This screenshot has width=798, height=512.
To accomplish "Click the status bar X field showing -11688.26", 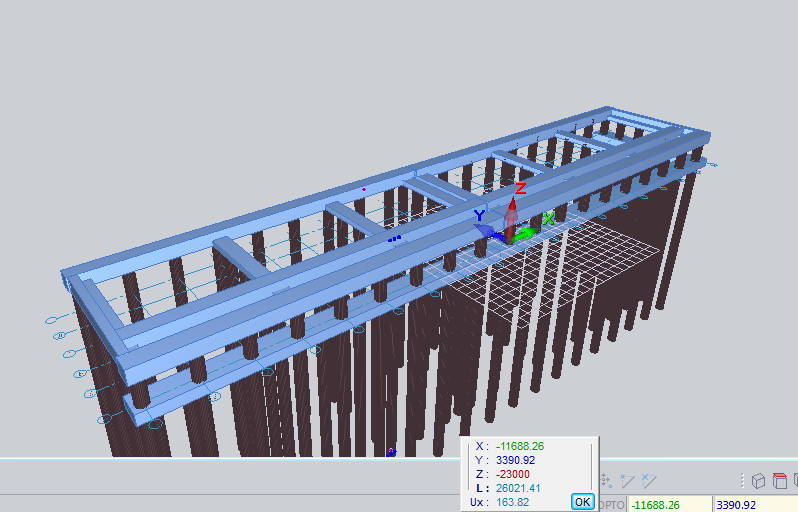I will tap(668, 505).
